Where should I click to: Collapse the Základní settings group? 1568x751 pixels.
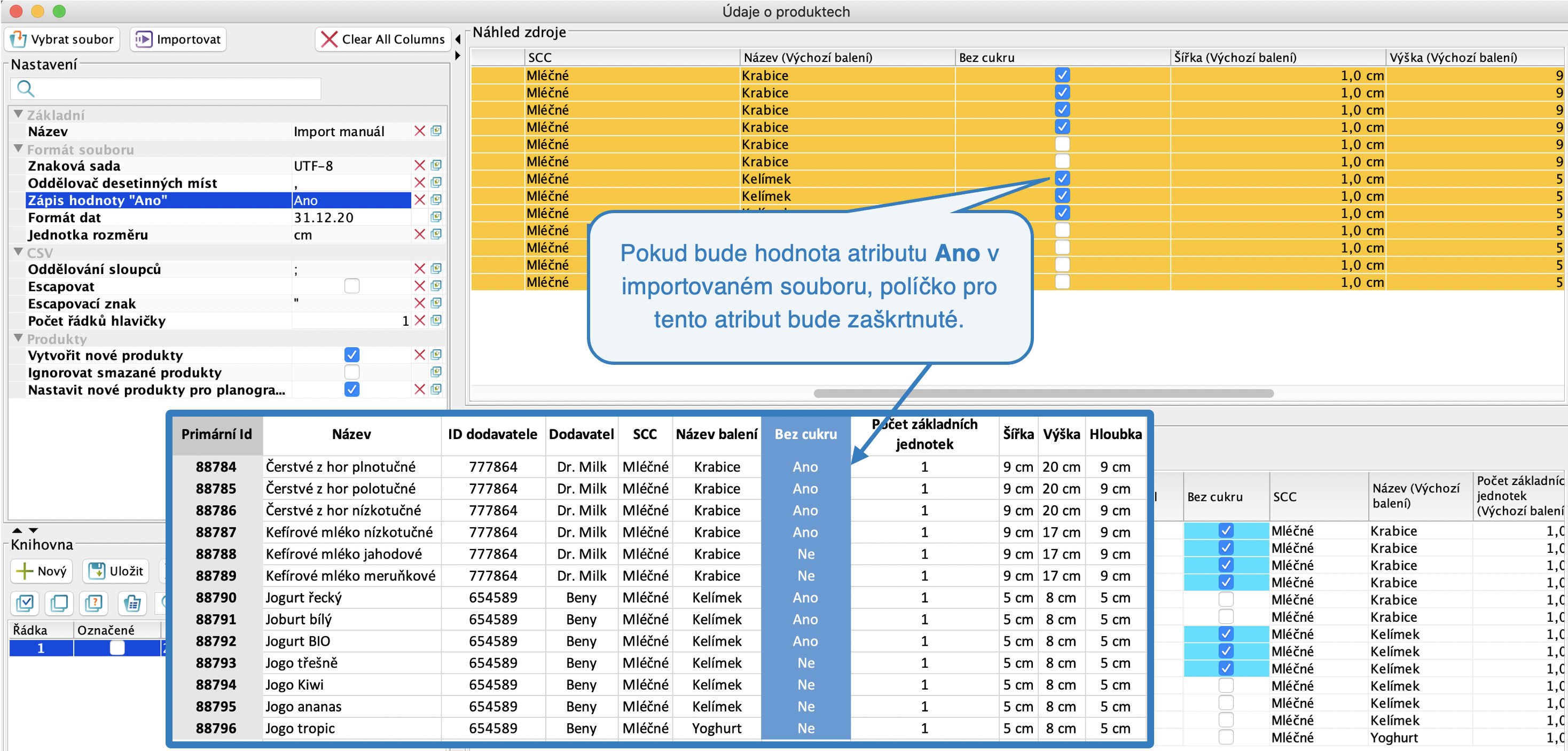tap(18, 114)
